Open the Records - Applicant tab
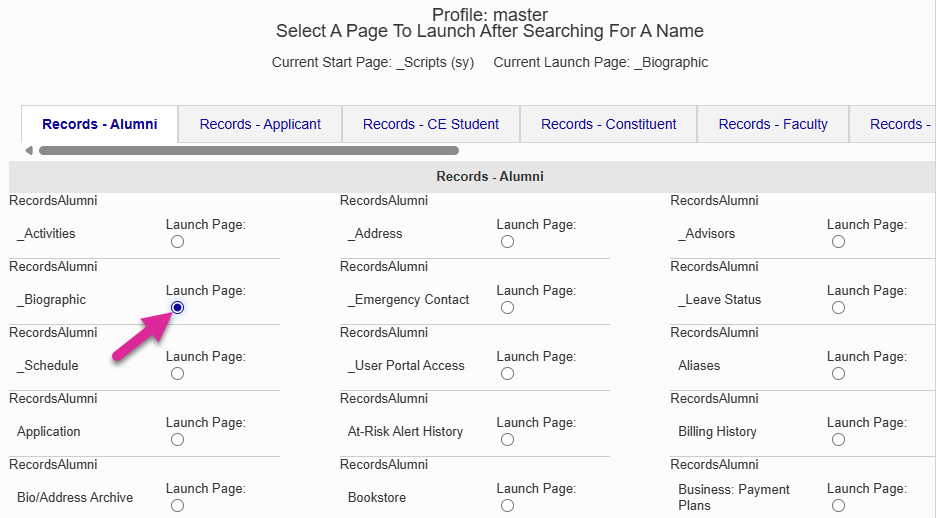 [x=260, y=124]
